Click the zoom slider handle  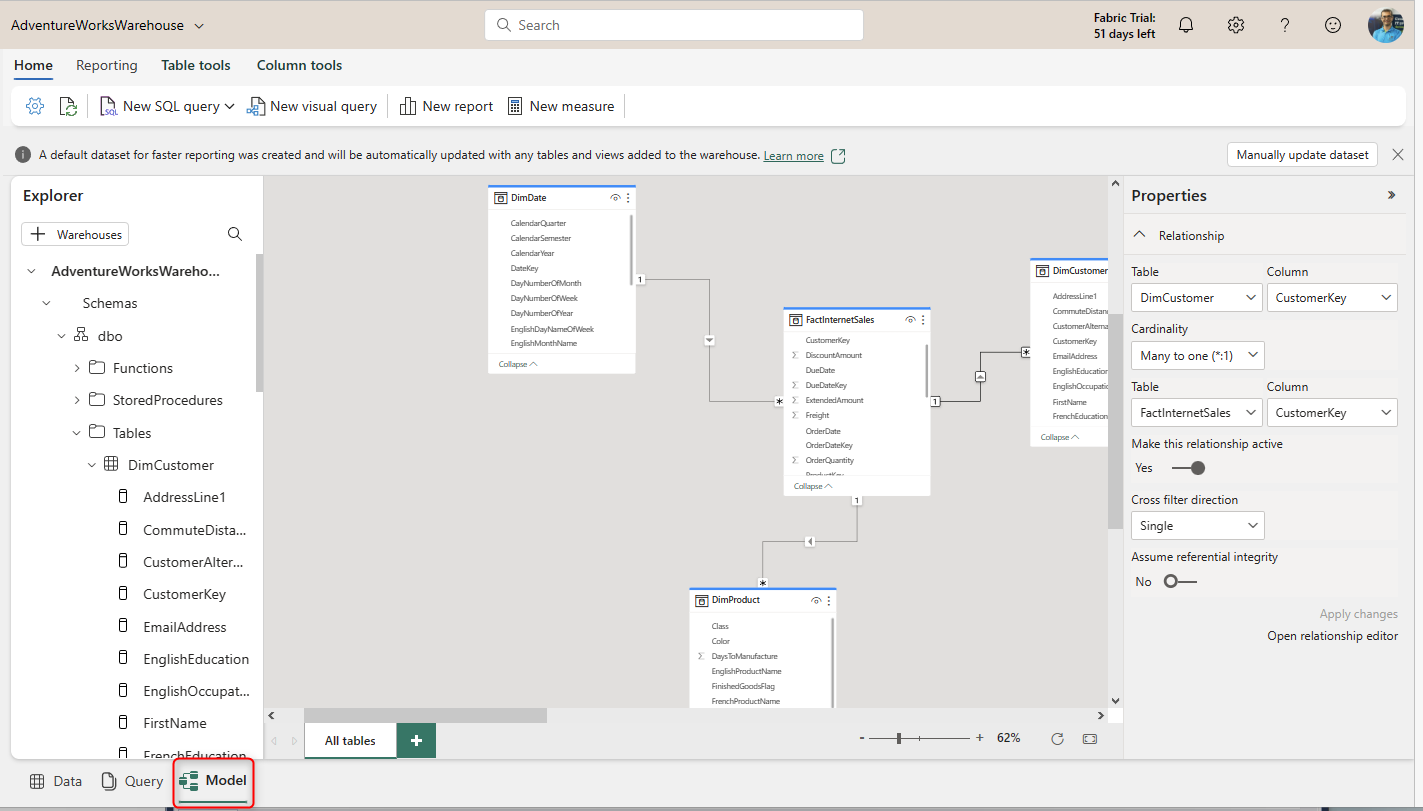899,738
